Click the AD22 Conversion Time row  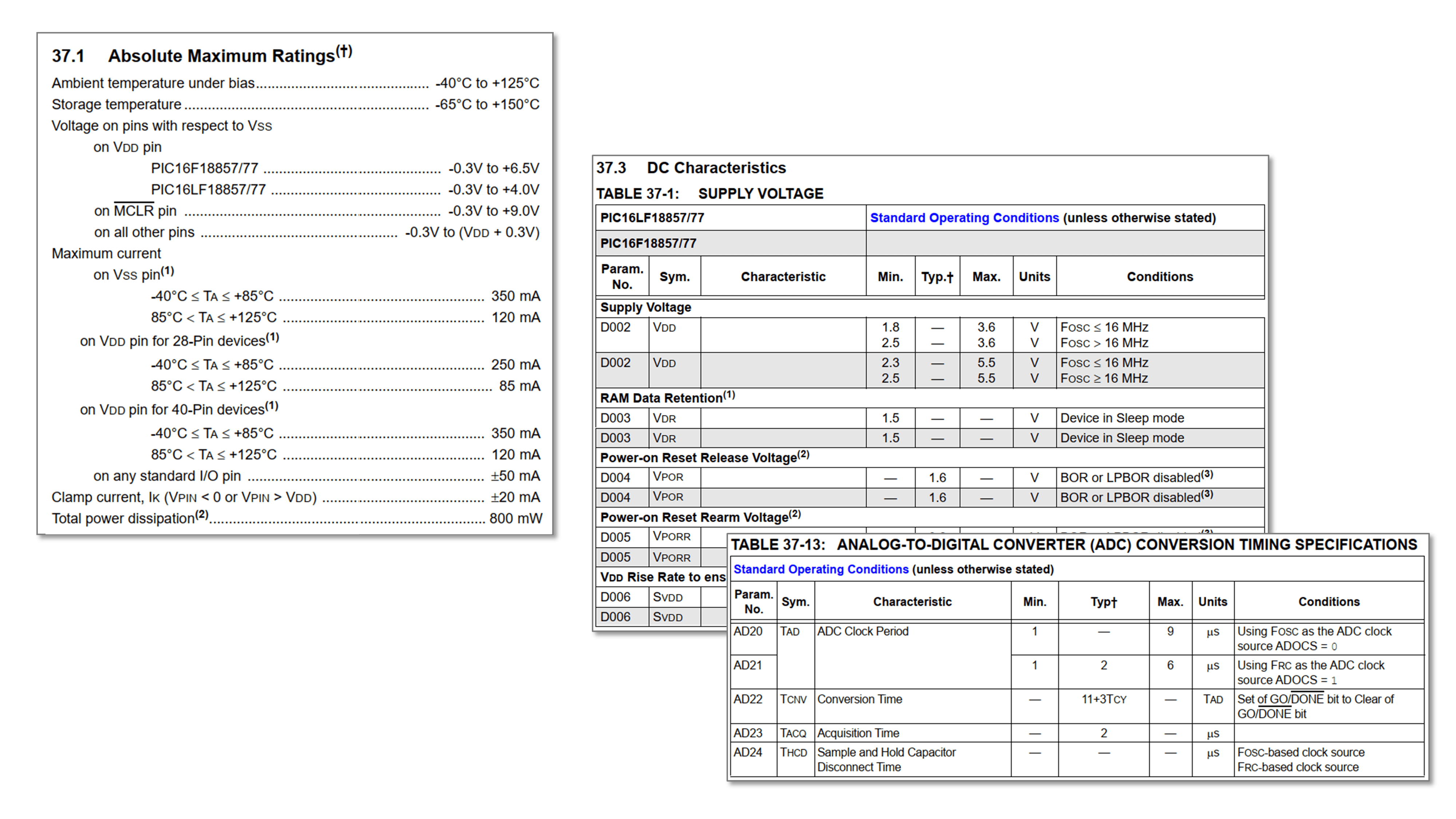(x=1077, y=707)
